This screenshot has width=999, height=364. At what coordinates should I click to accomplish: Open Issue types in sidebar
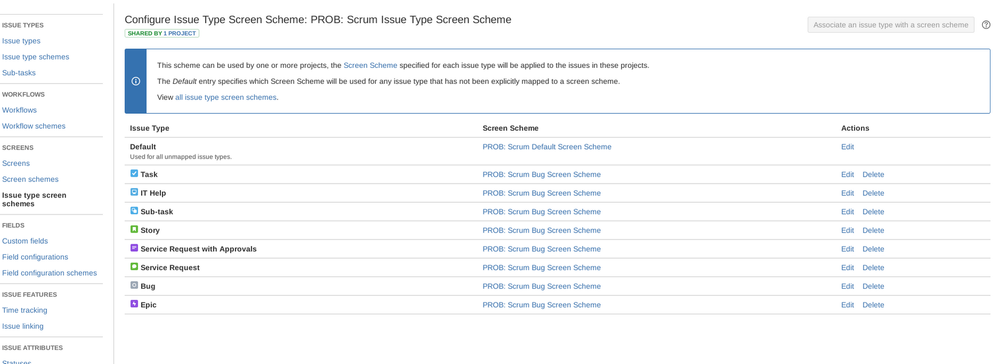(x=21, y=41)
